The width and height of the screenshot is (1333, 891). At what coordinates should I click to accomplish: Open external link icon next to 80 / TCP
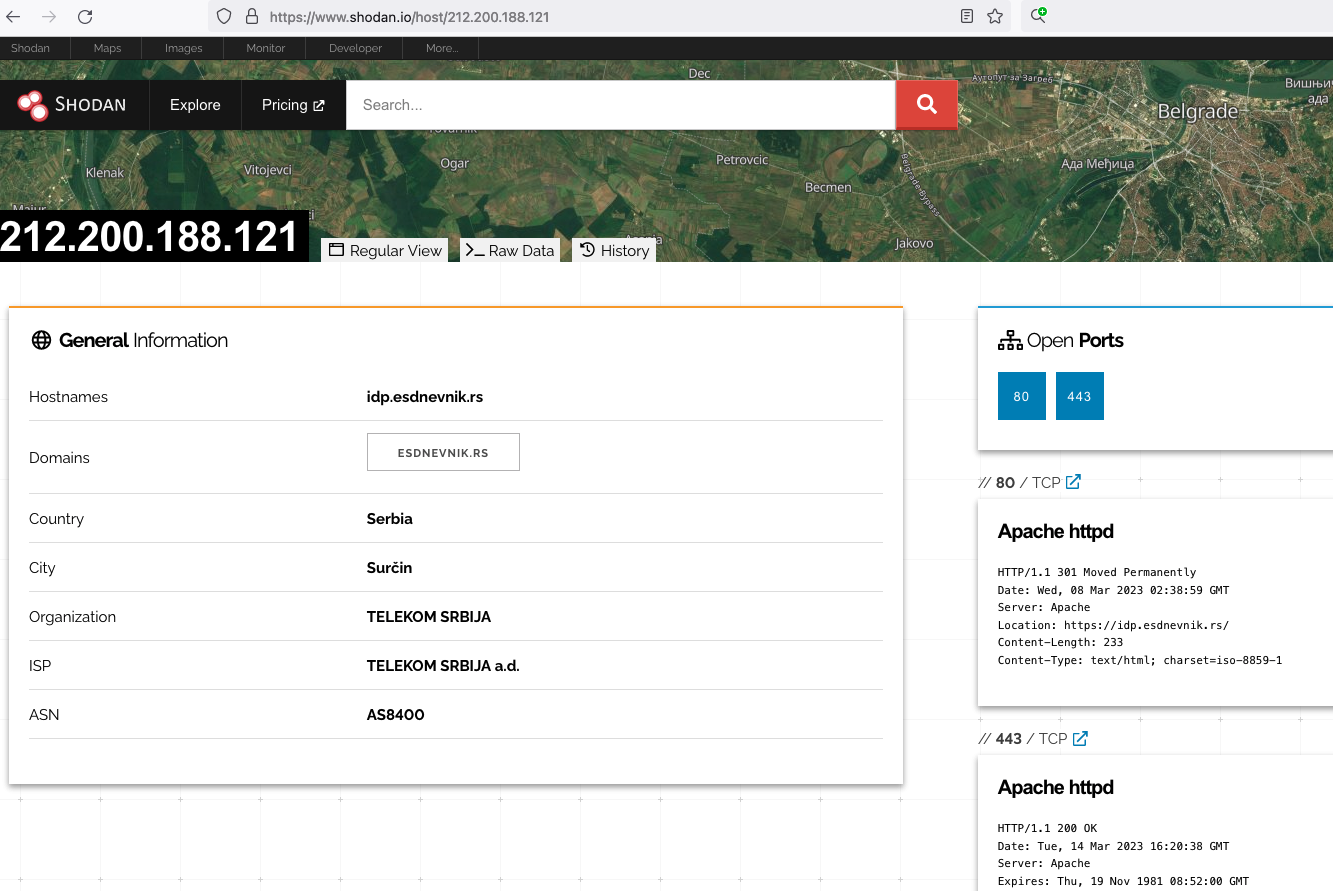(x=1073, y=482)
